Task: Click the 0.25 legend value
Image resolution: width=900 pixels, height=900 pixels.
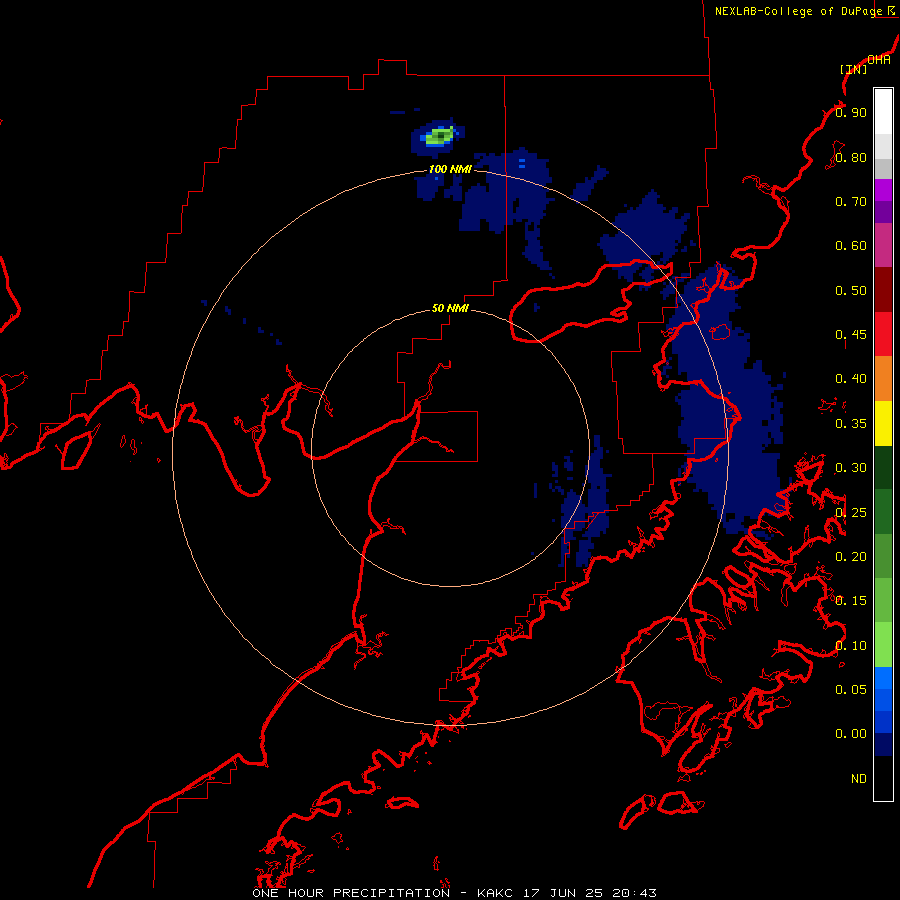Action: point(851,513)
